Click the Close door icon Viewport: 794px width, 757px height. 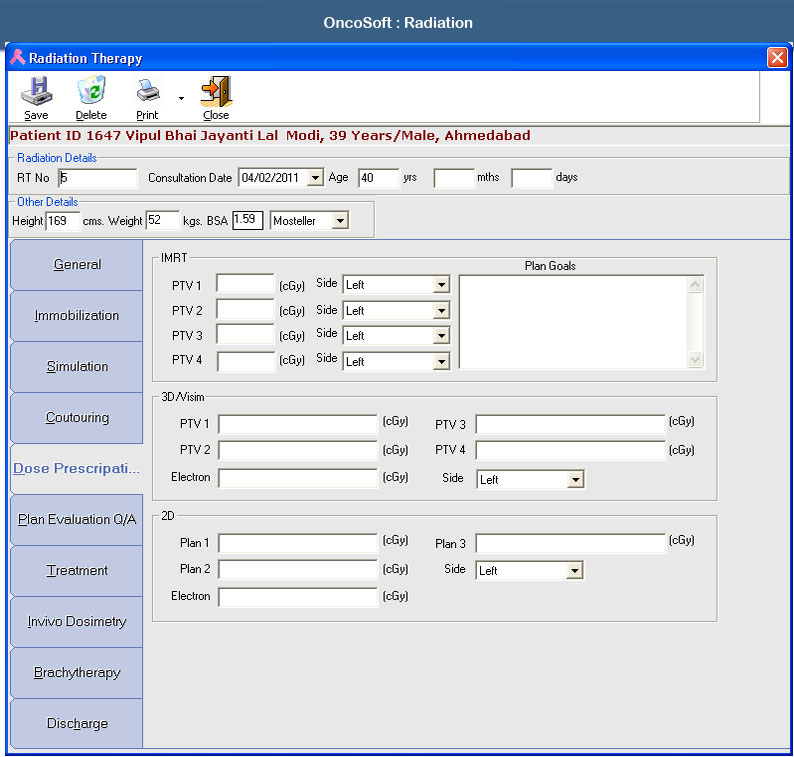click(x=217, y=91)
